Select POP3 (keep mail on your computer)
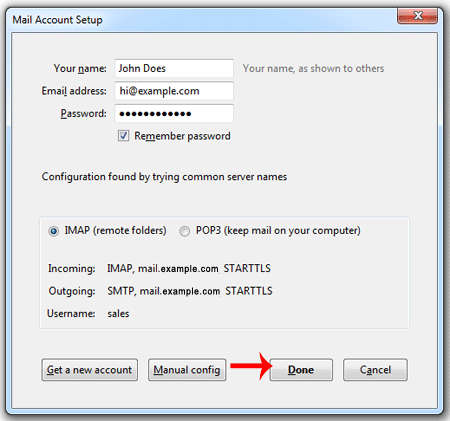This screenshot has height=421, width=450. [x=184, y=231]
